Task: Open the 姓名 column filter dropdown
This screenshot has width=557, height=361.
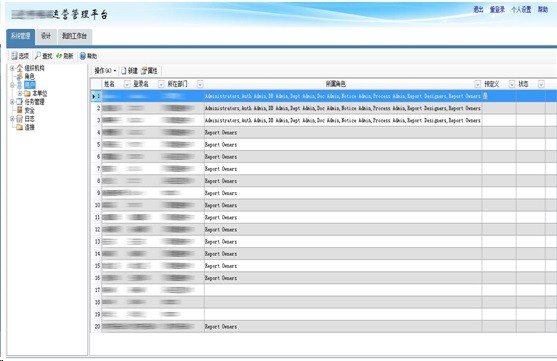Action: pos(127,84)
